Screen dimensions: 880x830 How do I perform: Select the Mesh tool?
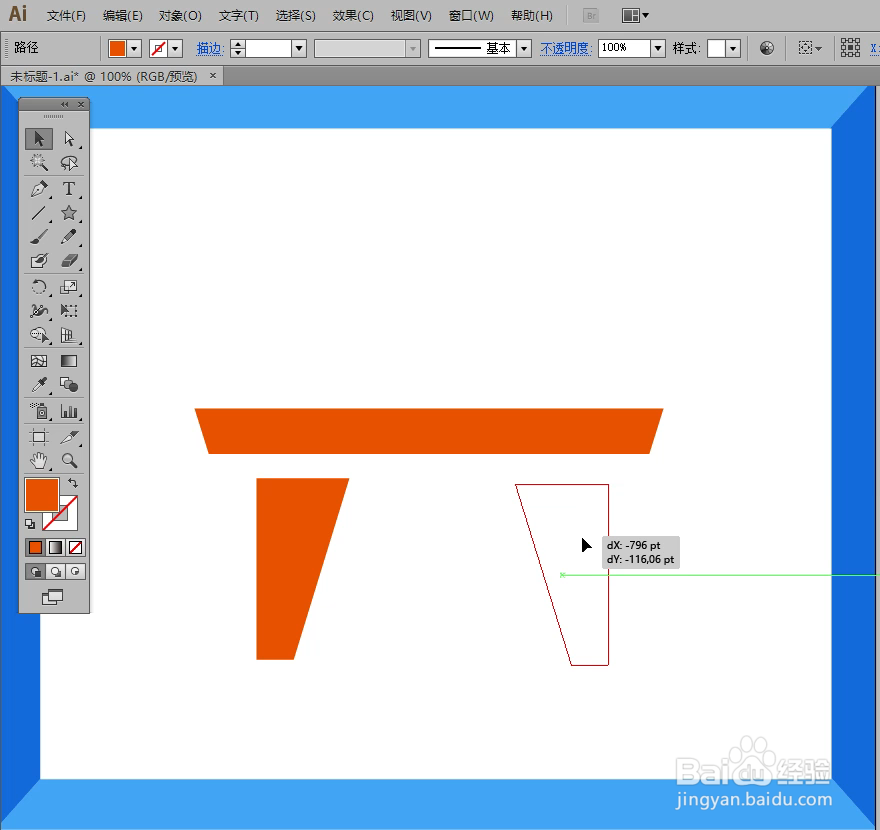(x=39, y=361)
